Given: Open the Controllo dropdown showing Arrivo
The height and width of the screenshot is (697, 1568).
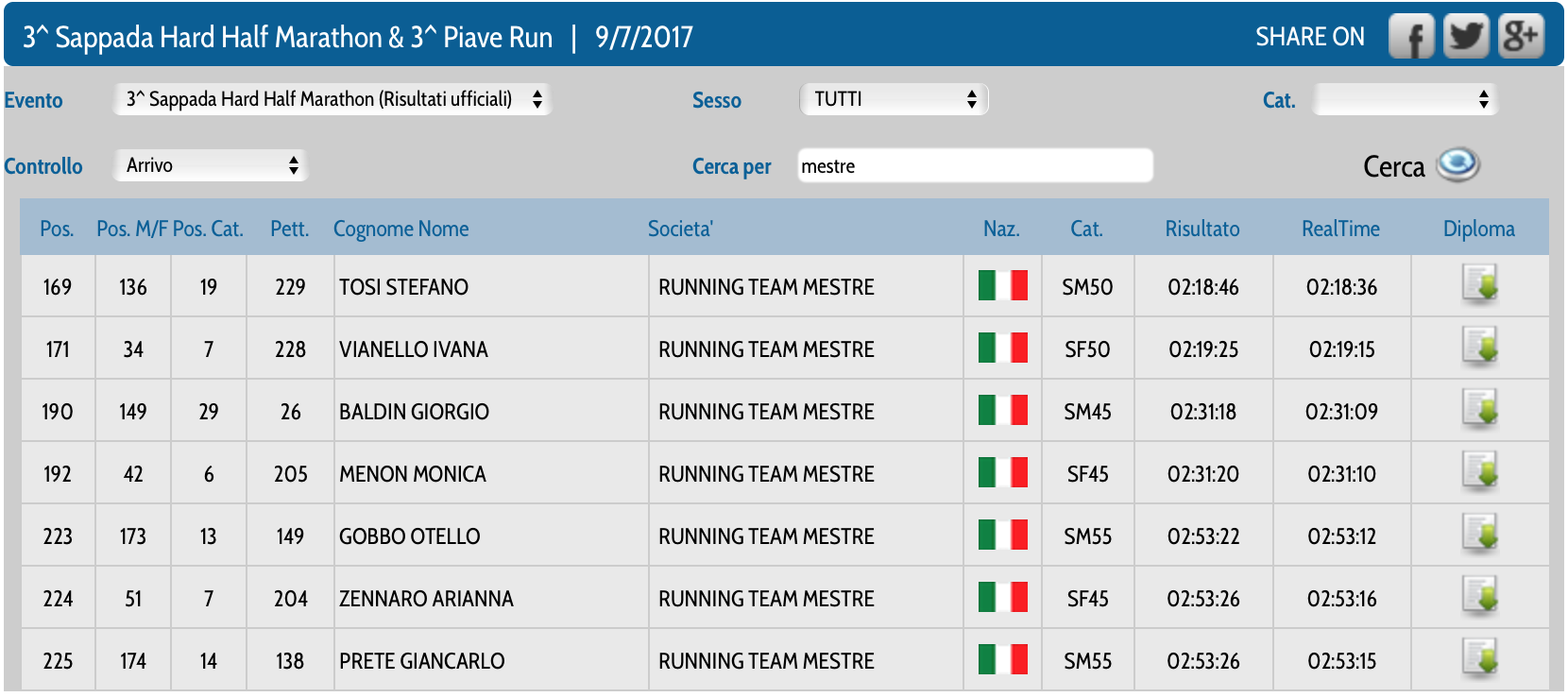Looking at the screenshot, I should pyautogui.click(x=211, y=165).
